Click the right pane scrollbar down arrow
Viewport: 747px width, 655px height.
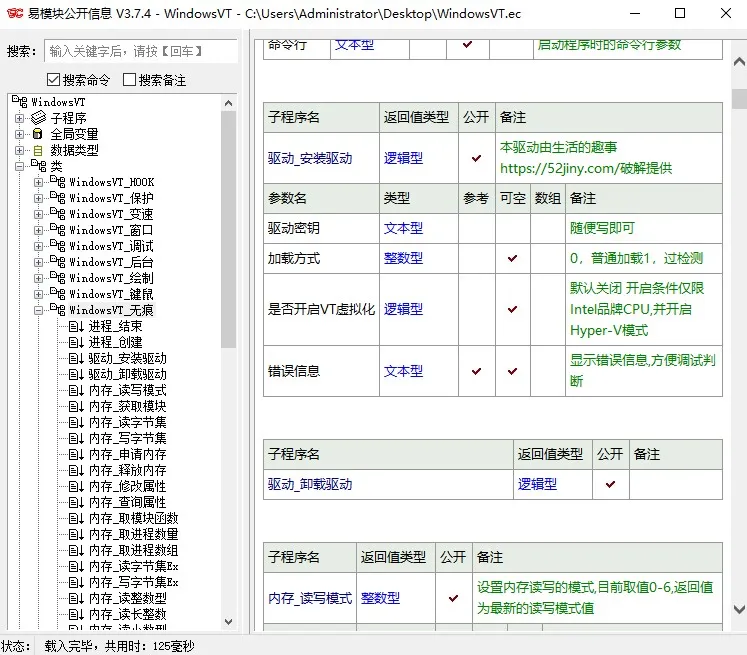click(738, 608)
